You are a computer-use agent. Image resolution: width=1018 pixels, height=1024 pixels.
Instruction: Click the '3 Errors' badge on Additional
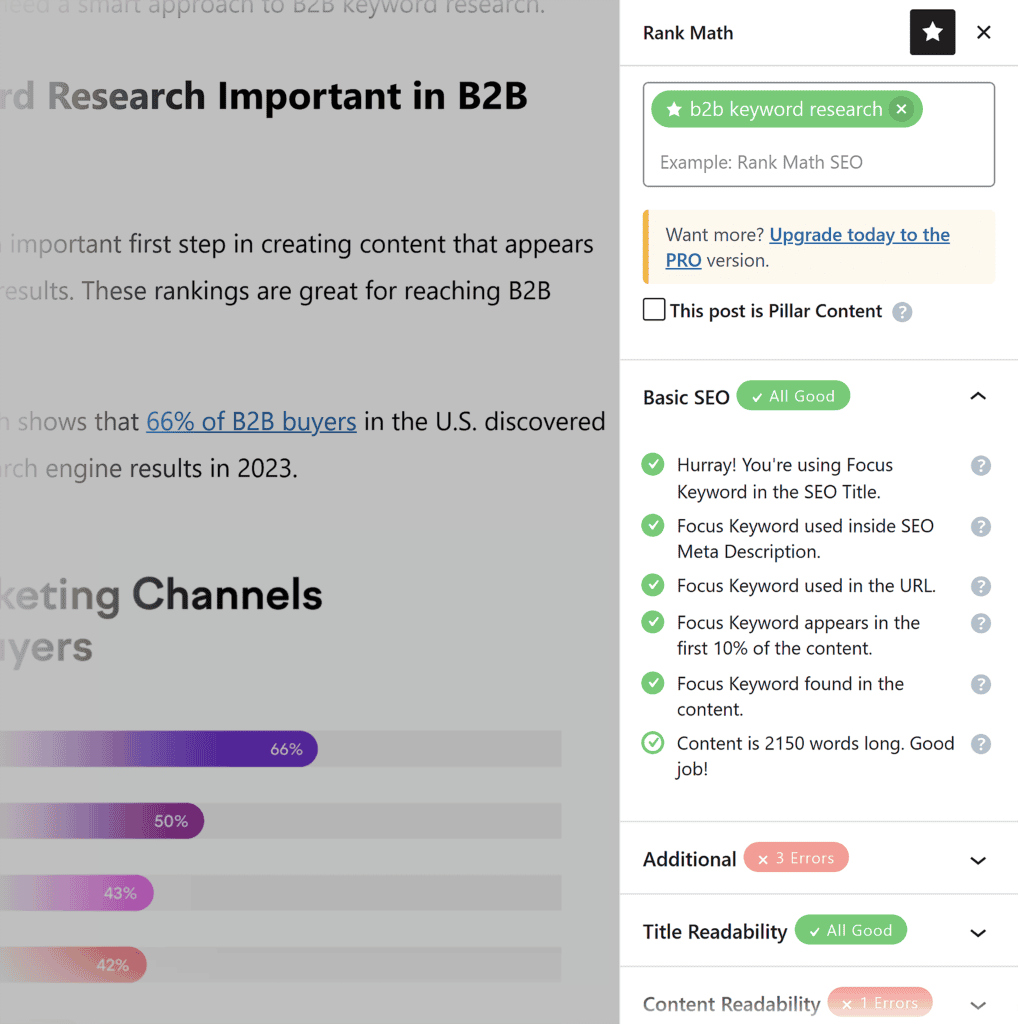(x=796, y=857)
